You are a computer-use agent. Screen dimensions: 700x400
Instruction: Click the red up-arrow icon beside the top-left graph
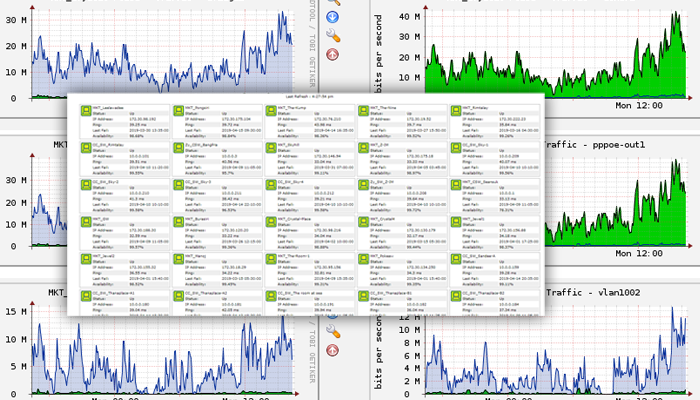click(332, 54)
